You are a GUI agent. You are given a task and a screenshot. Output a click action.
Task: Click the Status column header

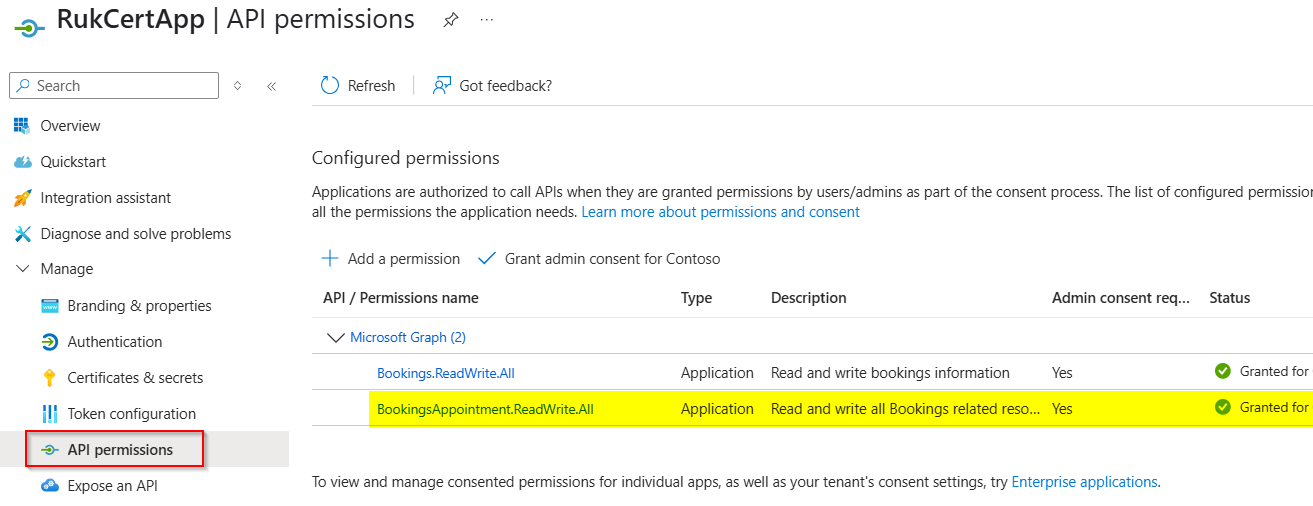(x=1230, y=298)
